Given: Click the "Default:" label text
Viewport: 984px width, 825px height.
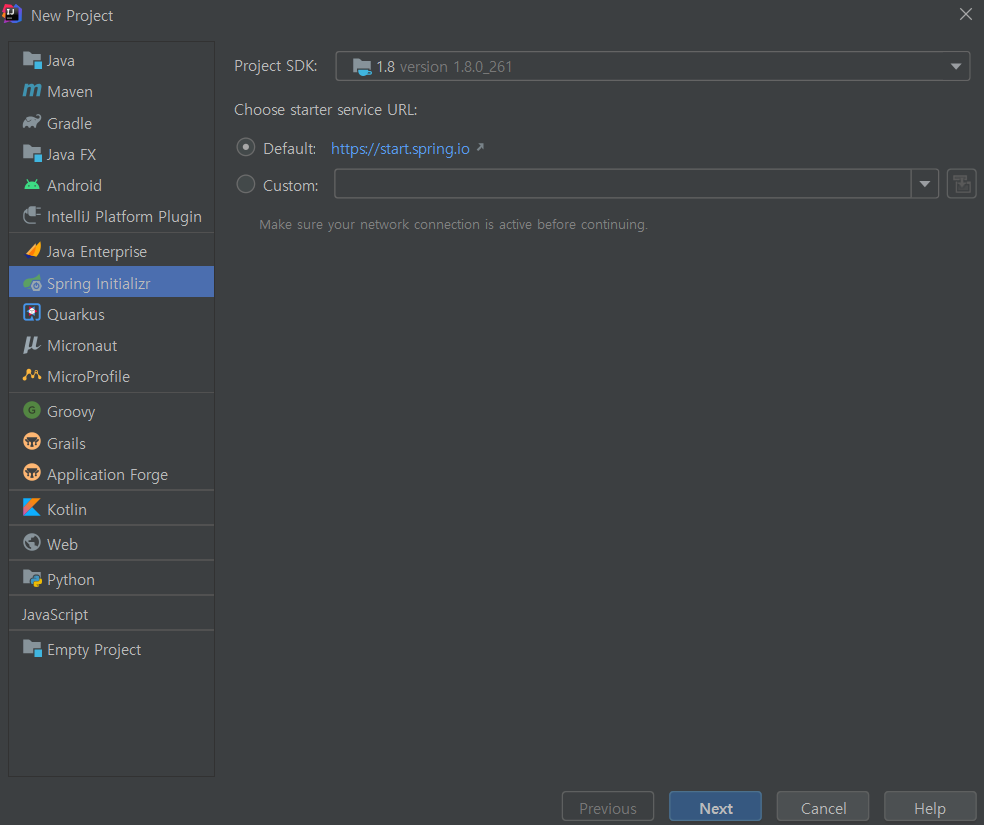Looking at the screenshot, I should (290, 149).
